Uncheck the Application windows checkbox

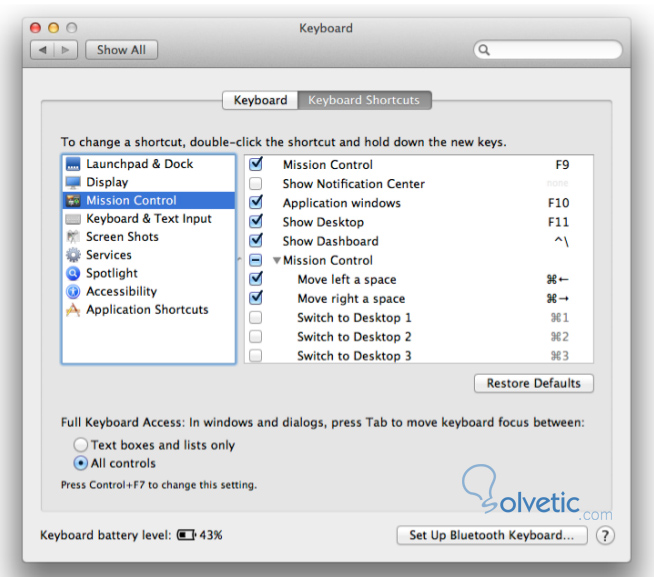(x=256, y=202)
